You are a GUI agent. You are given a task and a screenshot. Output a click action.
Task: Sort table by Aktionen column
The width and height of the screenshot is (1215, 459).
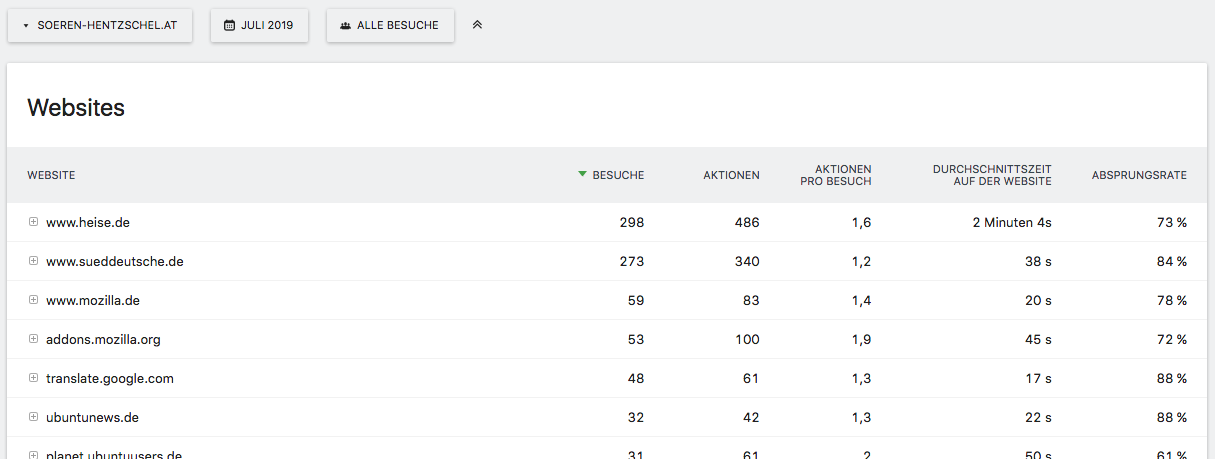tap(731, 175)
